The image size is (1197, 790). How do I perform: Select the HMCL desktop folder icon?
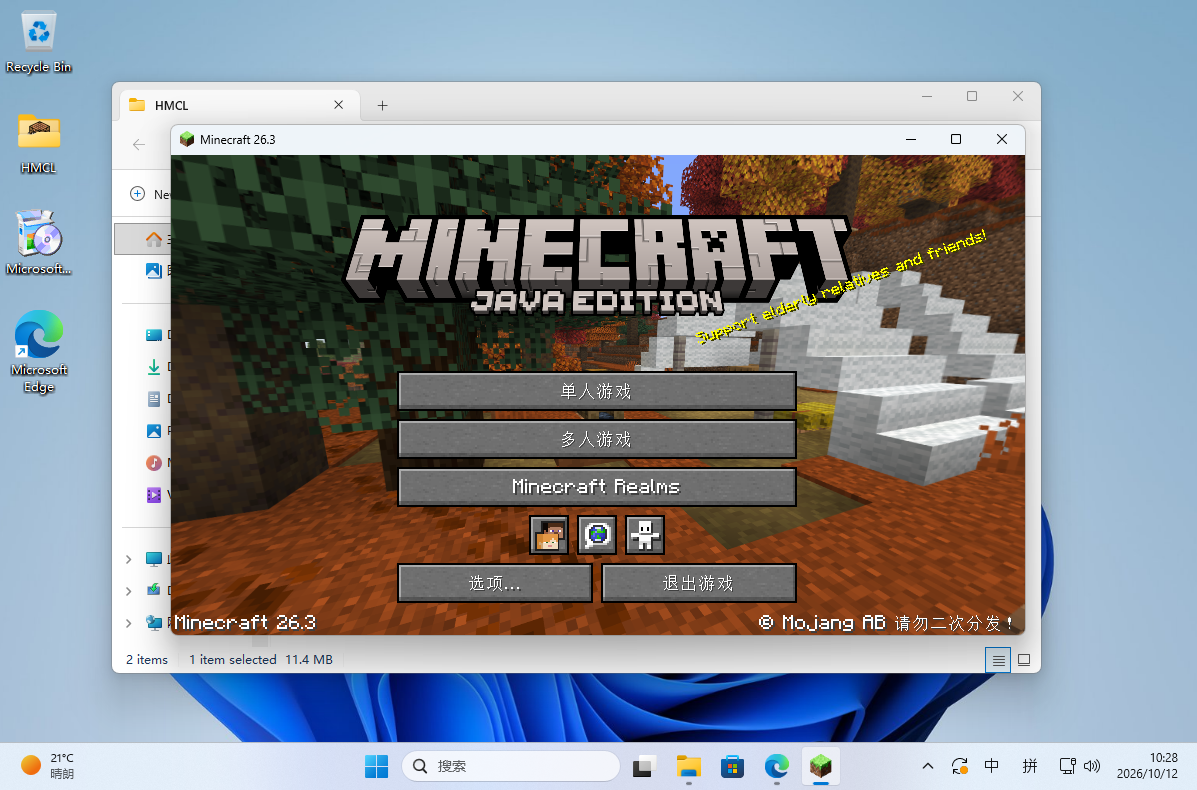[x=38, y=143]
